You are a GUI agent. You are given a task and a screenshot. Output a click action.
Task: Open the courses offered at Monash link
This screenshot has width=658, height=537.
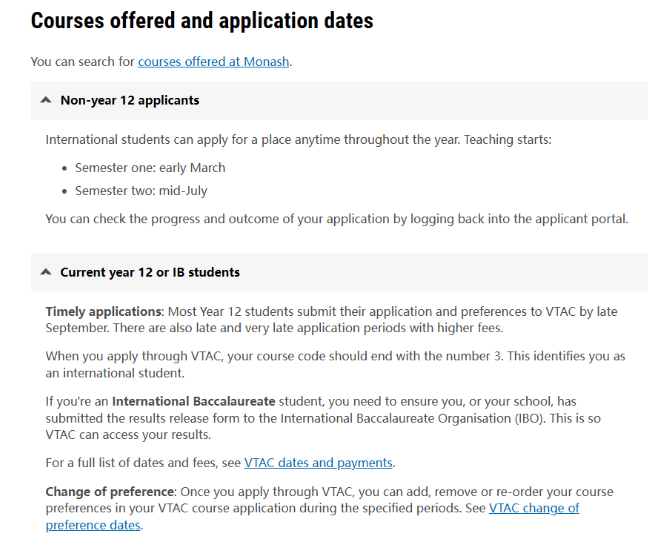[x=214, y=62]
